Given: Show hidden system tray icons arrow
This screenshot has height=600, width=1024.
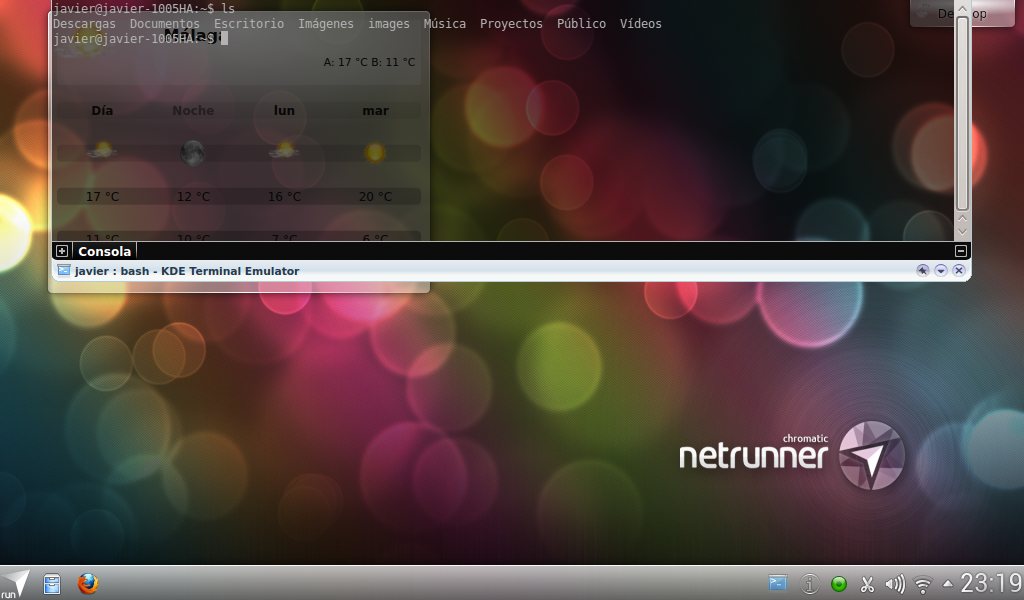Looking at the screenshot, I should (948, 584).
